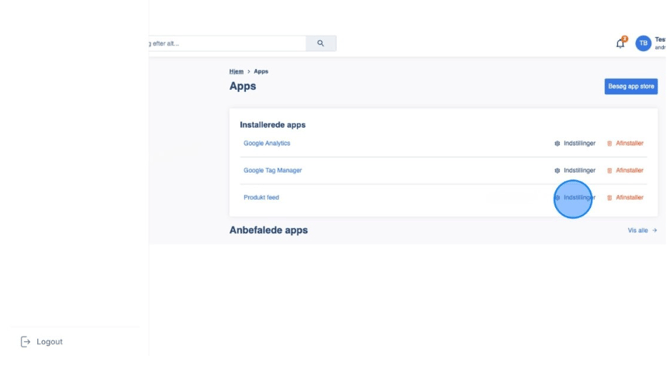This screenshot has height=376, width=670.
Task: Click the search magnifier button
Action: pos(321,43)
